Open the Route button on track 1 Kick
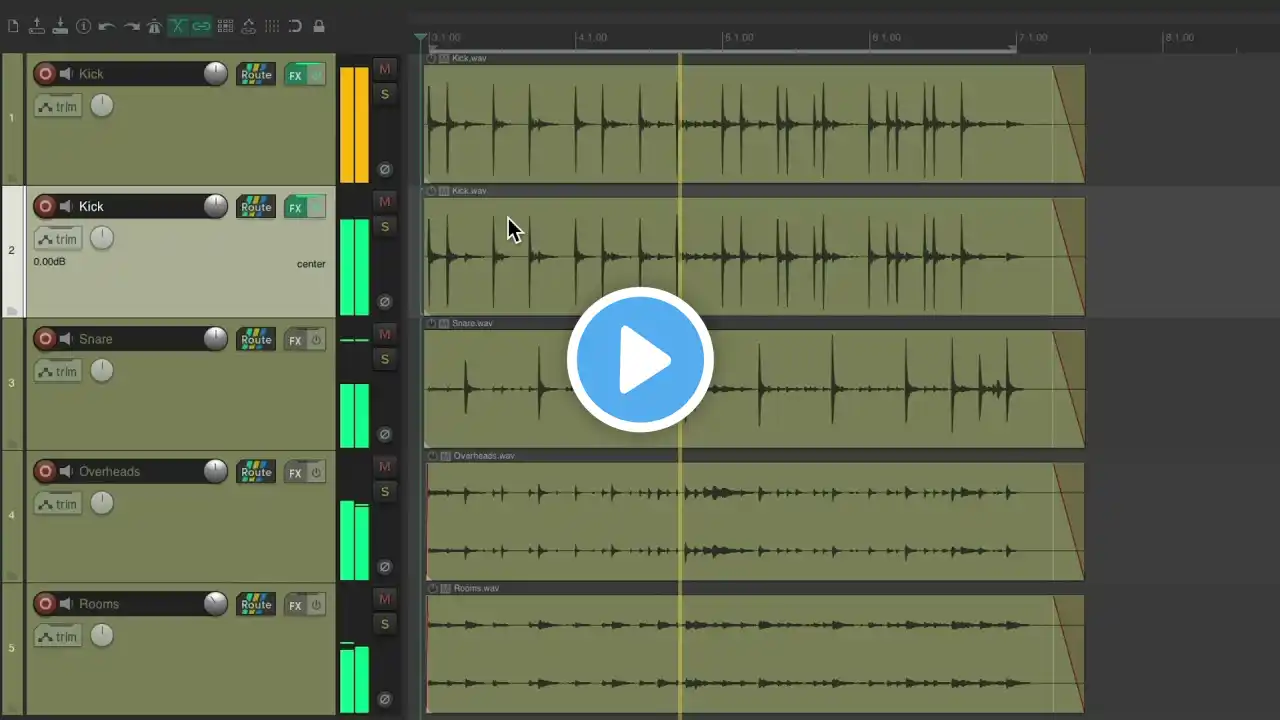Image resolution: width=1280 pixels, height=720 pixels. click(x=256, y=74)
